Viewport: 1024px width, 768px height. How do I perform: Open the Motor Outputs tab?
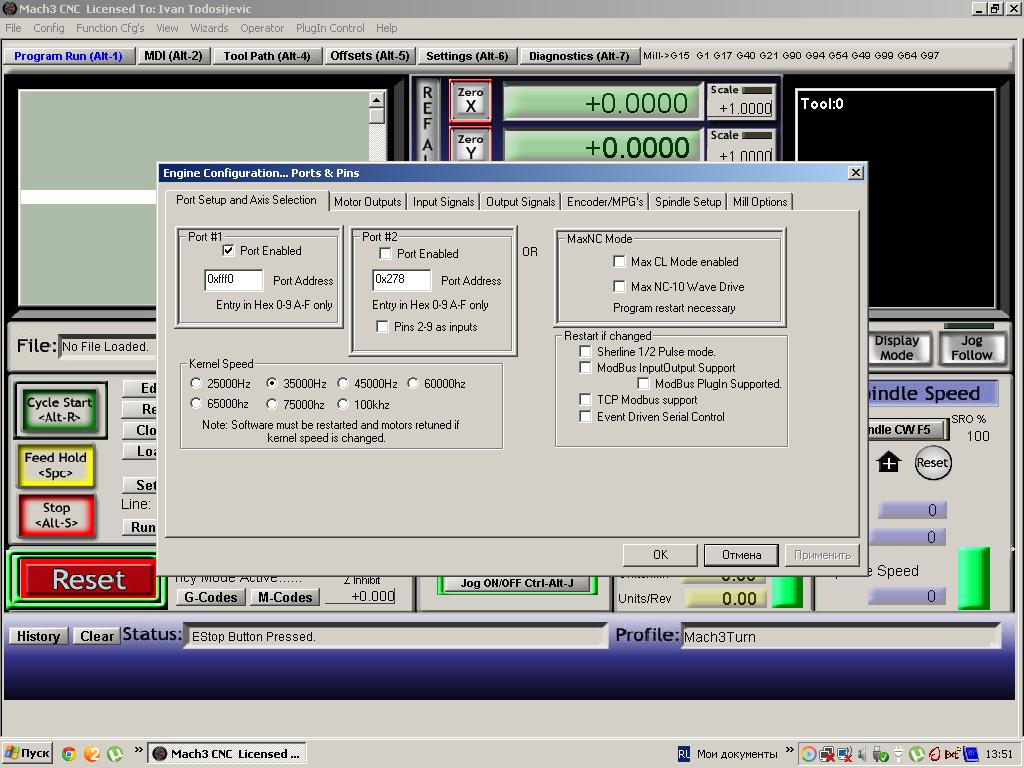click(x=368, y=202)
